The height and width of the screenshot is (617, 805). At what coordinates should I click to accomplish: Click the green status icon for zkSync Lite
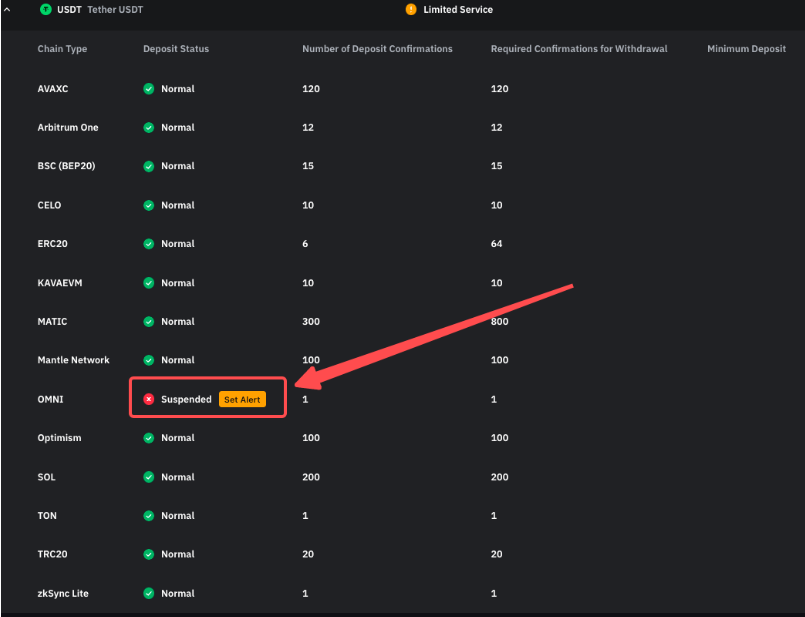click(149, 593)
